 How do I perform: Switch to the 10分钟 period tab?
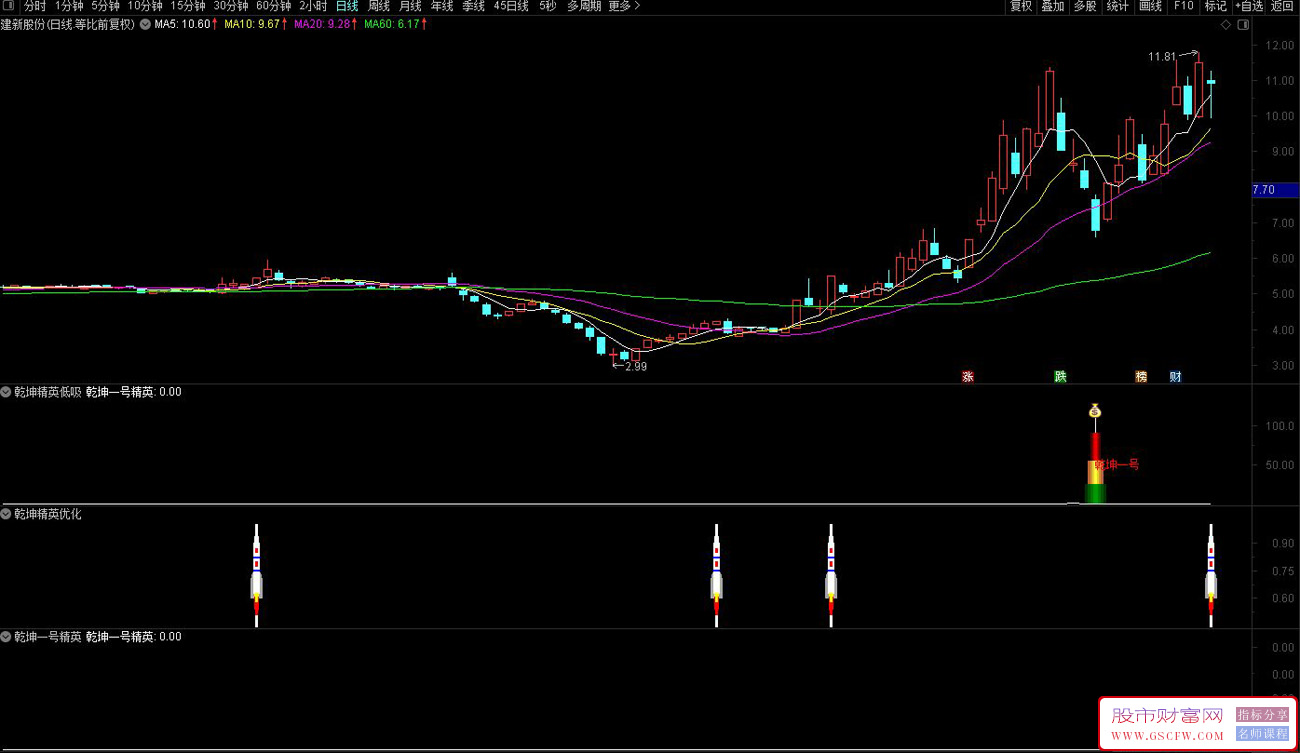(145, 6)
